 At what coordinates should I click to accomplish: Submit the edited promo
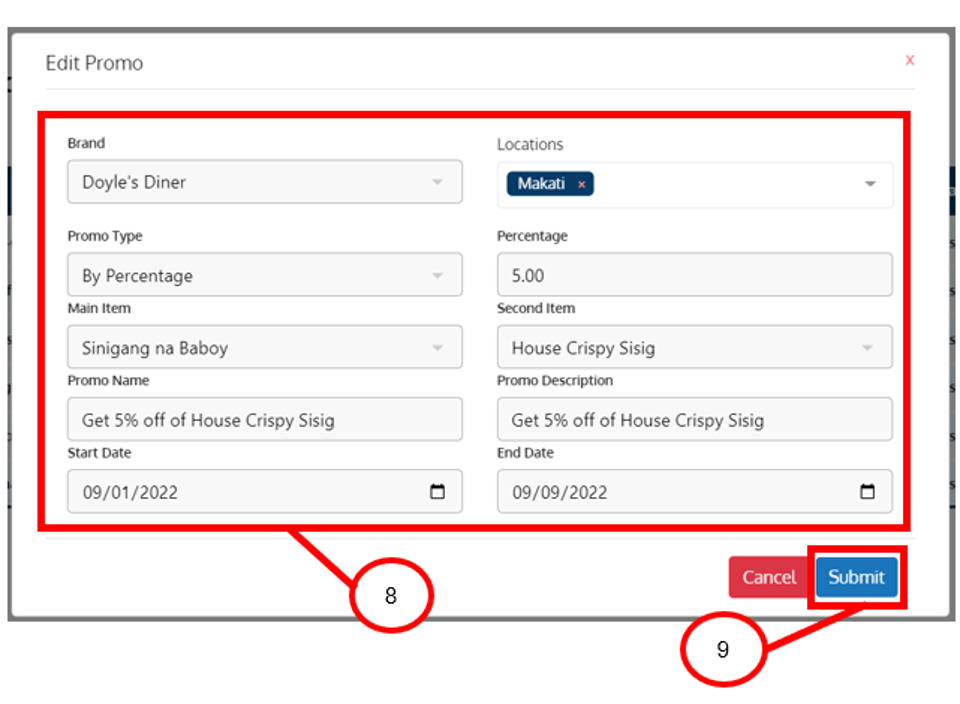856,577
